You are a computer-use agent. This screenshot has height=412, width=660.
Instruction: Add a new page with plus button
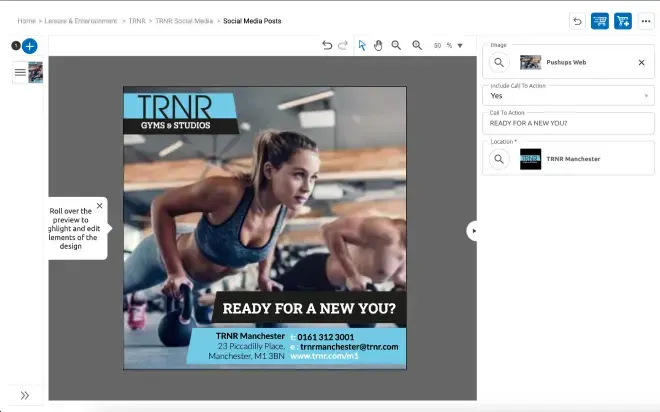point(29,46)
